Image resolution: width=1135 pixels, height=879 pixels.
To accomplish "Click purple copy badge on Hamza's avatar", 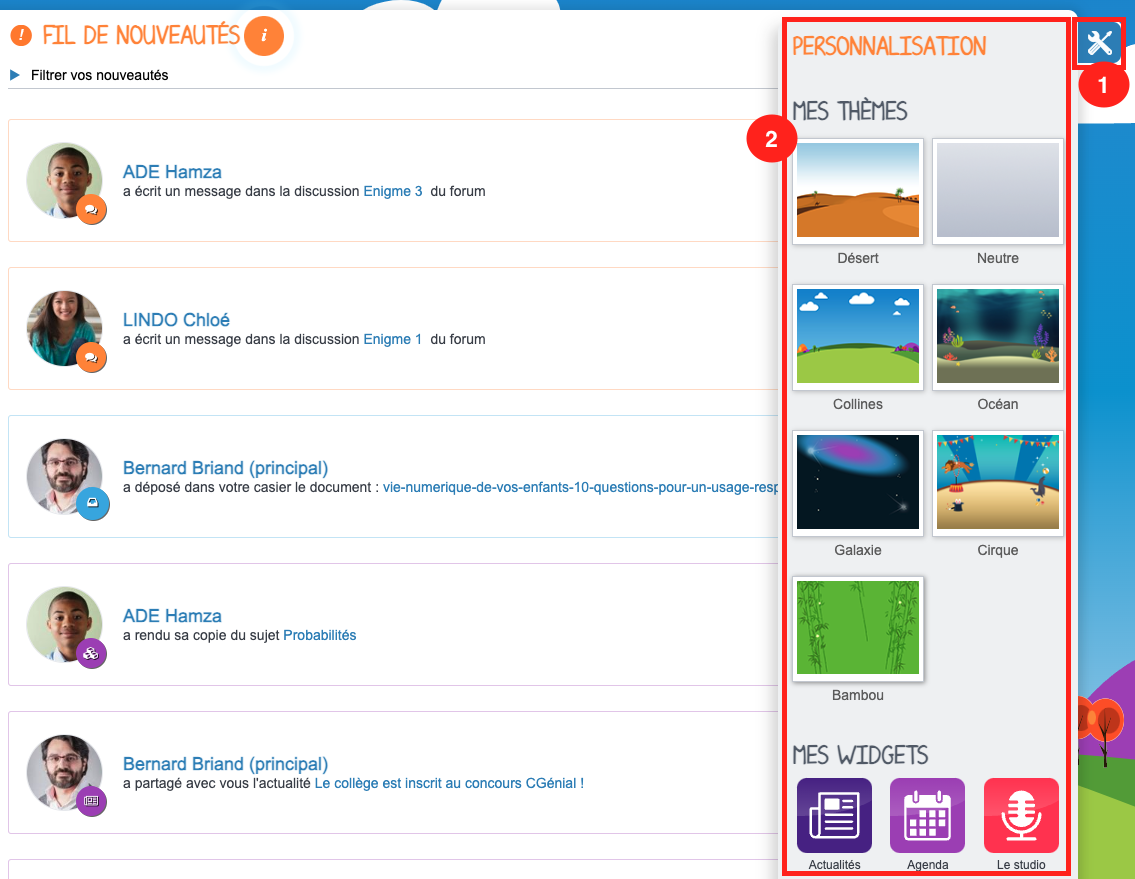I will pos(92,653).
